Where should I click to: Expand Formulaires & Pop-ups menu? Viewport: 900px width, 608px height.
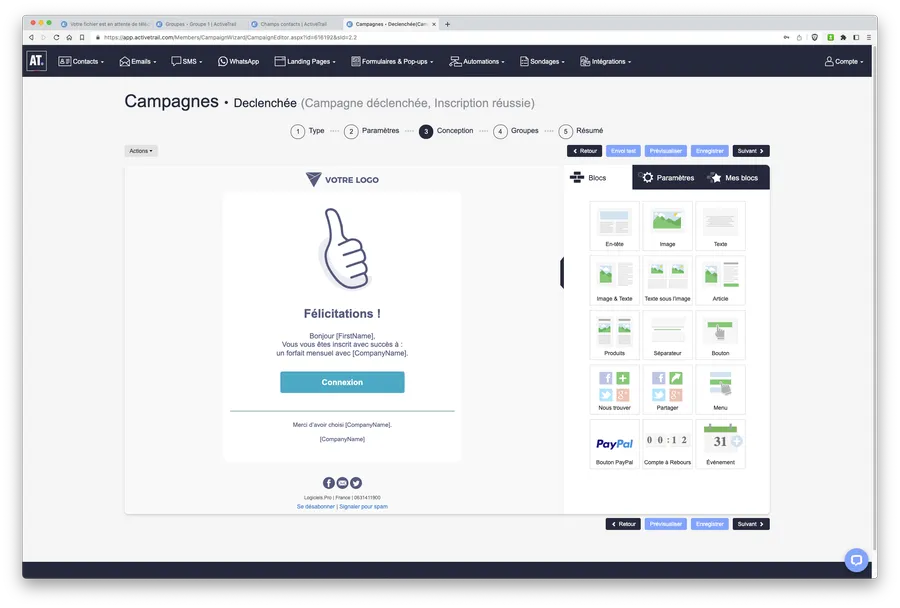pyautogui.click(x=392, y=61)
